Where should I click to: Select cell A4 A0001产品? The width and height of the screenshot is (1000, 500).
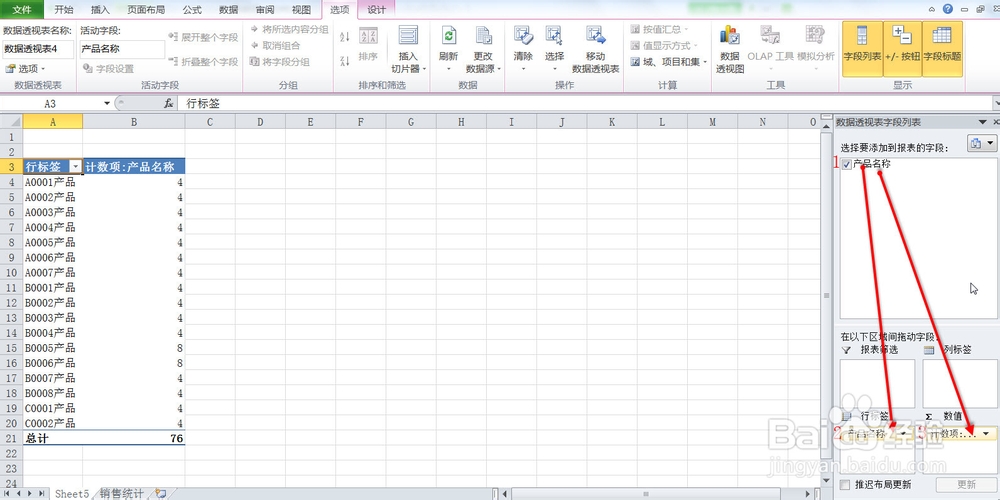click(x=52, y=182)
